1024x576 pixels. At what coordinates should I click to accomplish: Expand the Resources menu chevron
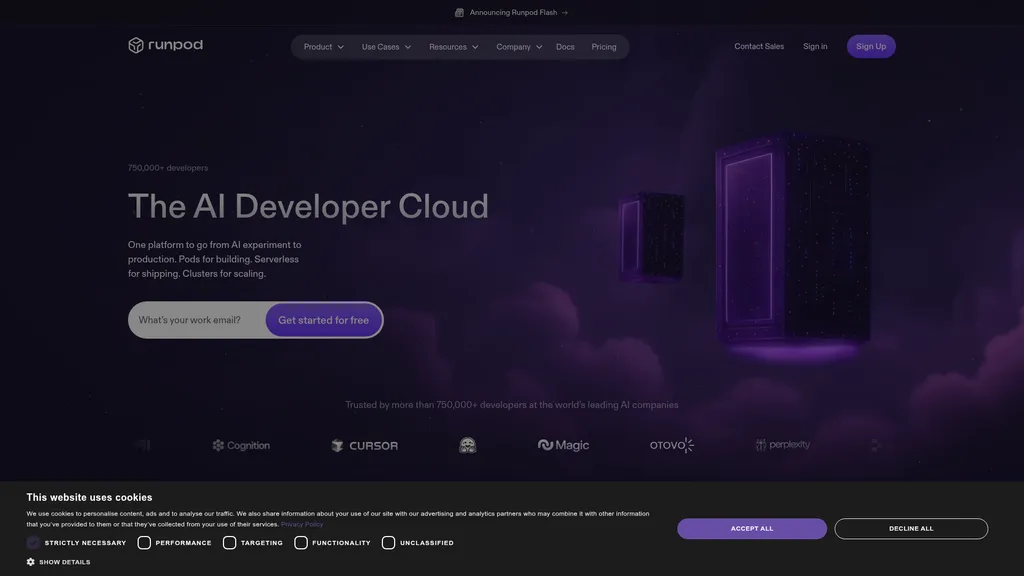tap(475, 47)
